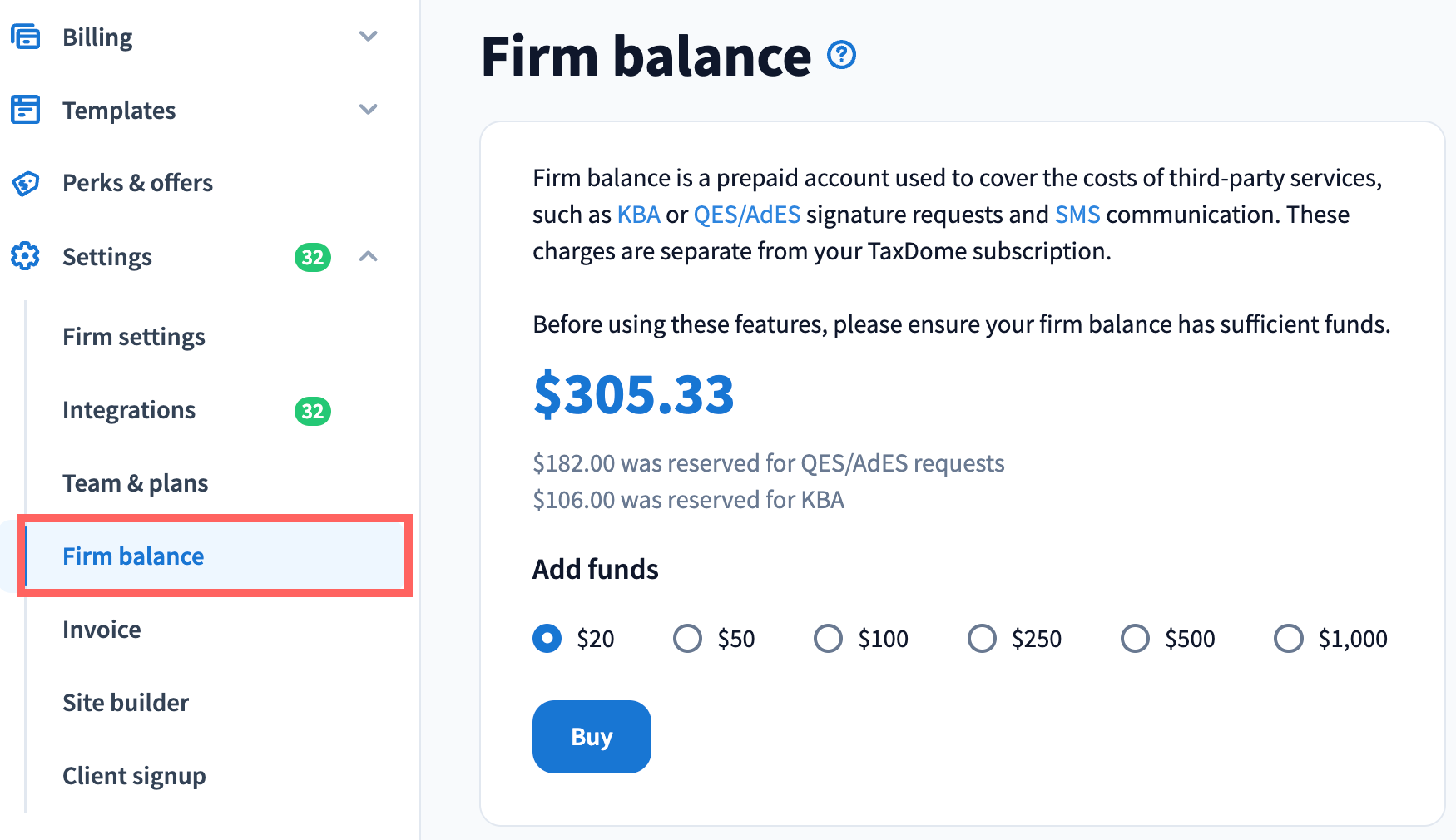1456x840 pixels.
Task: Click the Settings 32 count badge
Action: 313,257
